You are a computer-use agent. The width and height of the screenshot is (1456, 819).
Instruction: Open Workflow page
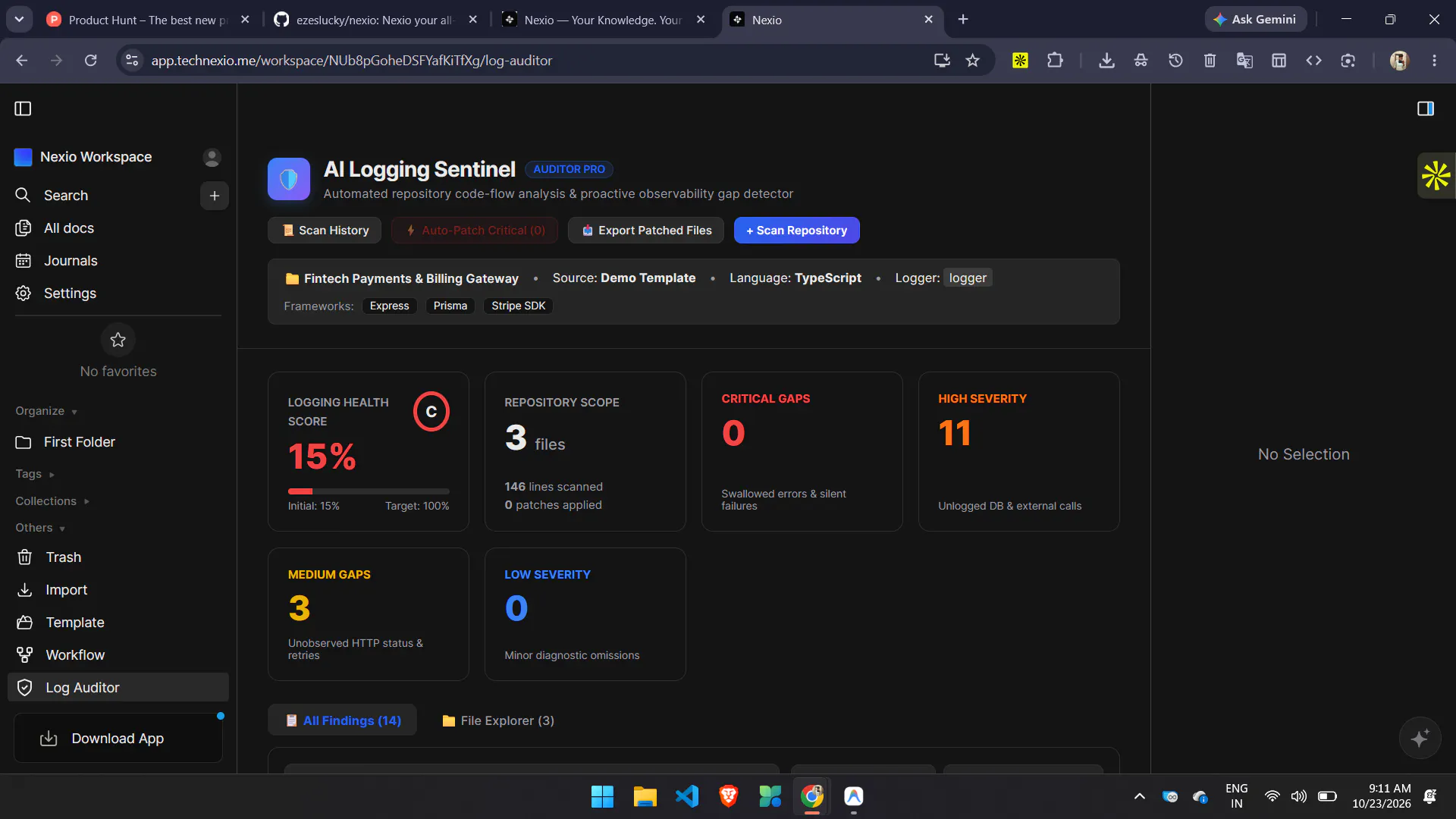pos(75,655)
